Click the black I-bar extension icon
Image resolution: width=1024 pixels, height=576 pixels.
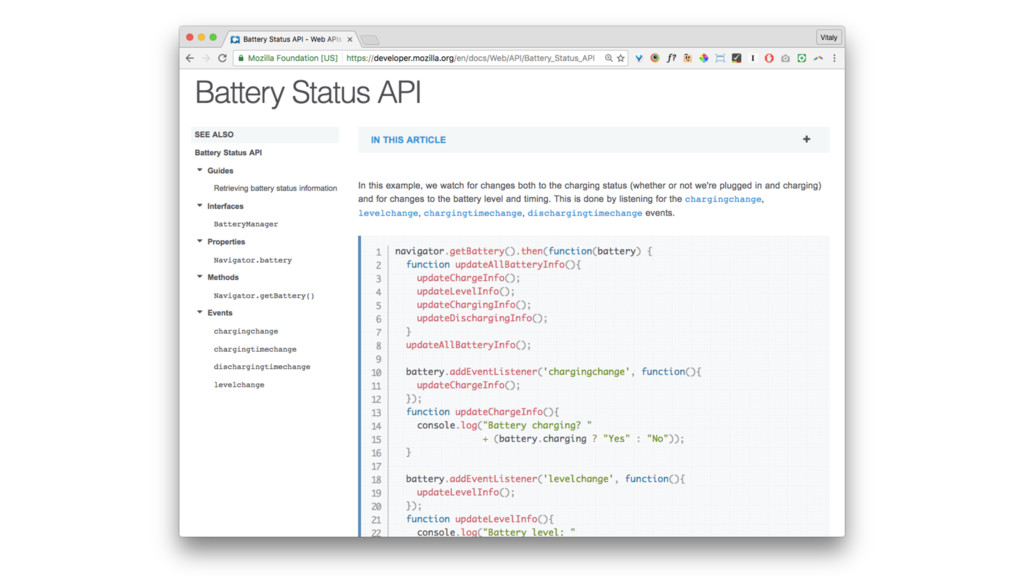(x=753, y=58)
